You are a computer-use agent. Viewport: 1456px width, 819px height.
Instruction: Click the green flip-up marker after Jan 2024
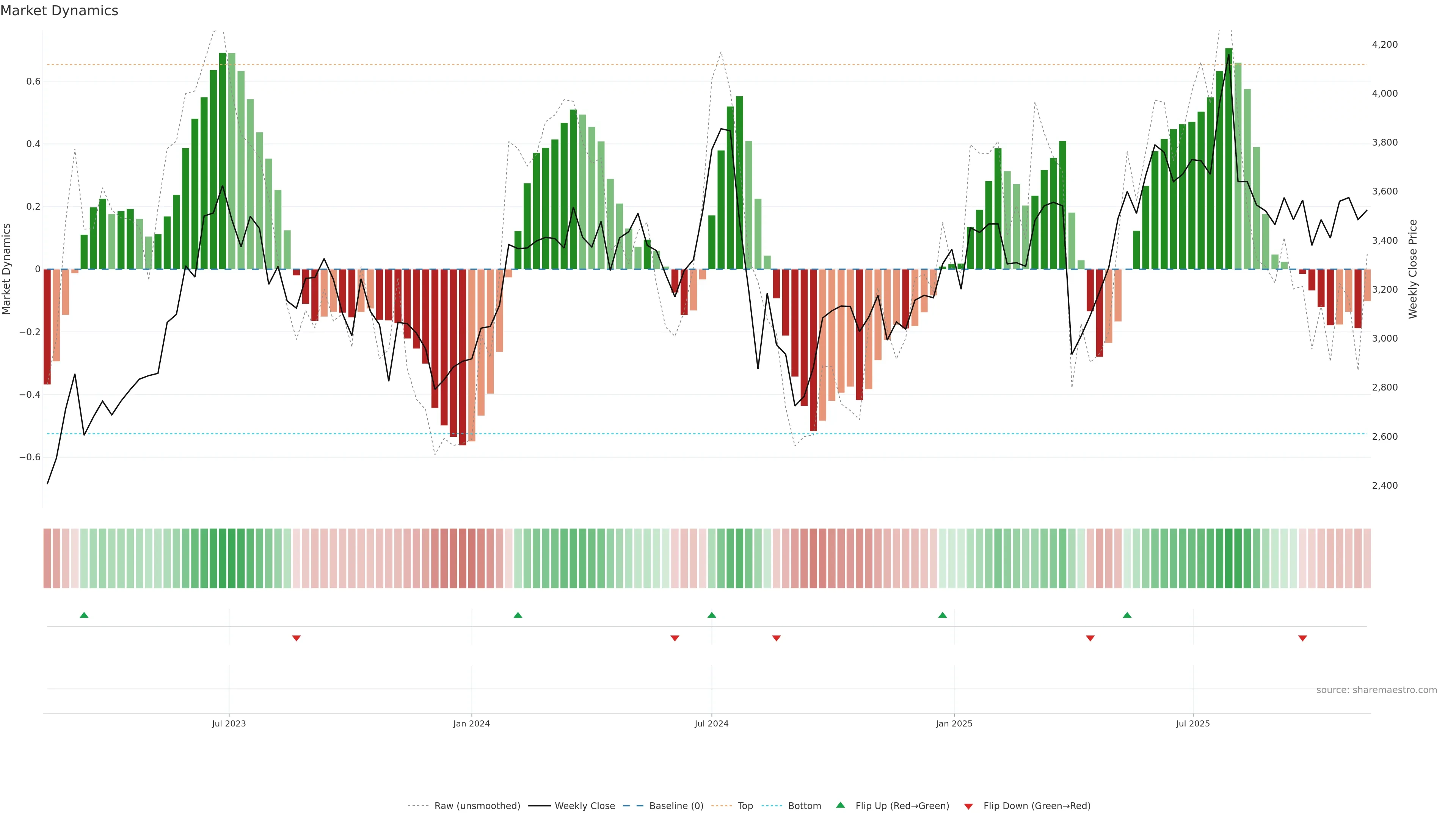coord(518,615)
